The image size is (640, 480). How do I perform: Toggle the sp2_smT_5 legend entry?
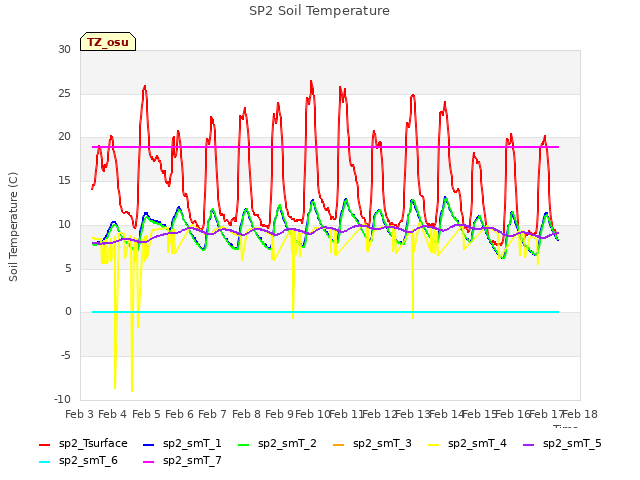coord(562,444)
